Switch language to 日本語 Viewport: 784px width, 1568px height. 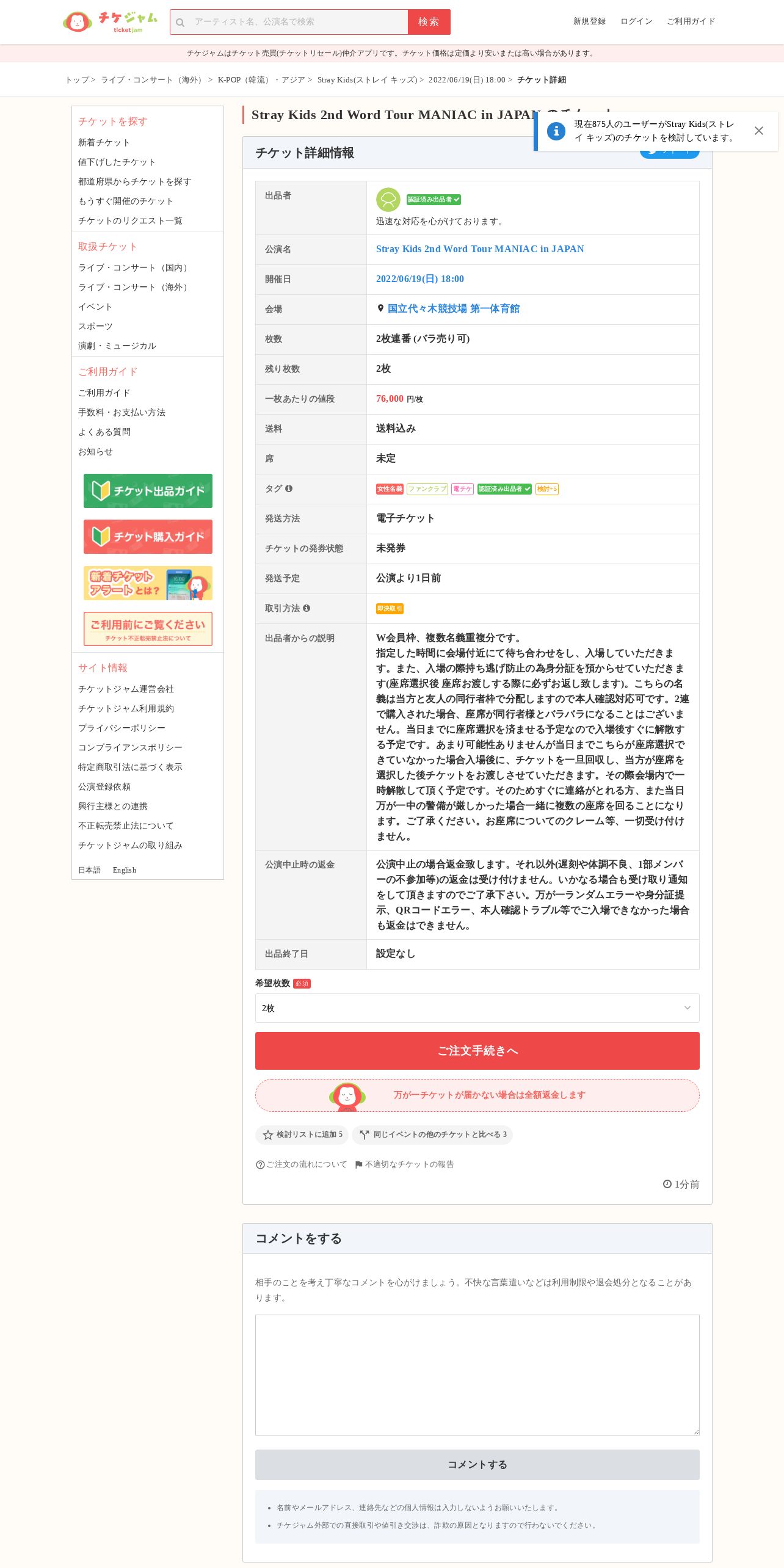(x=89, y=870)
